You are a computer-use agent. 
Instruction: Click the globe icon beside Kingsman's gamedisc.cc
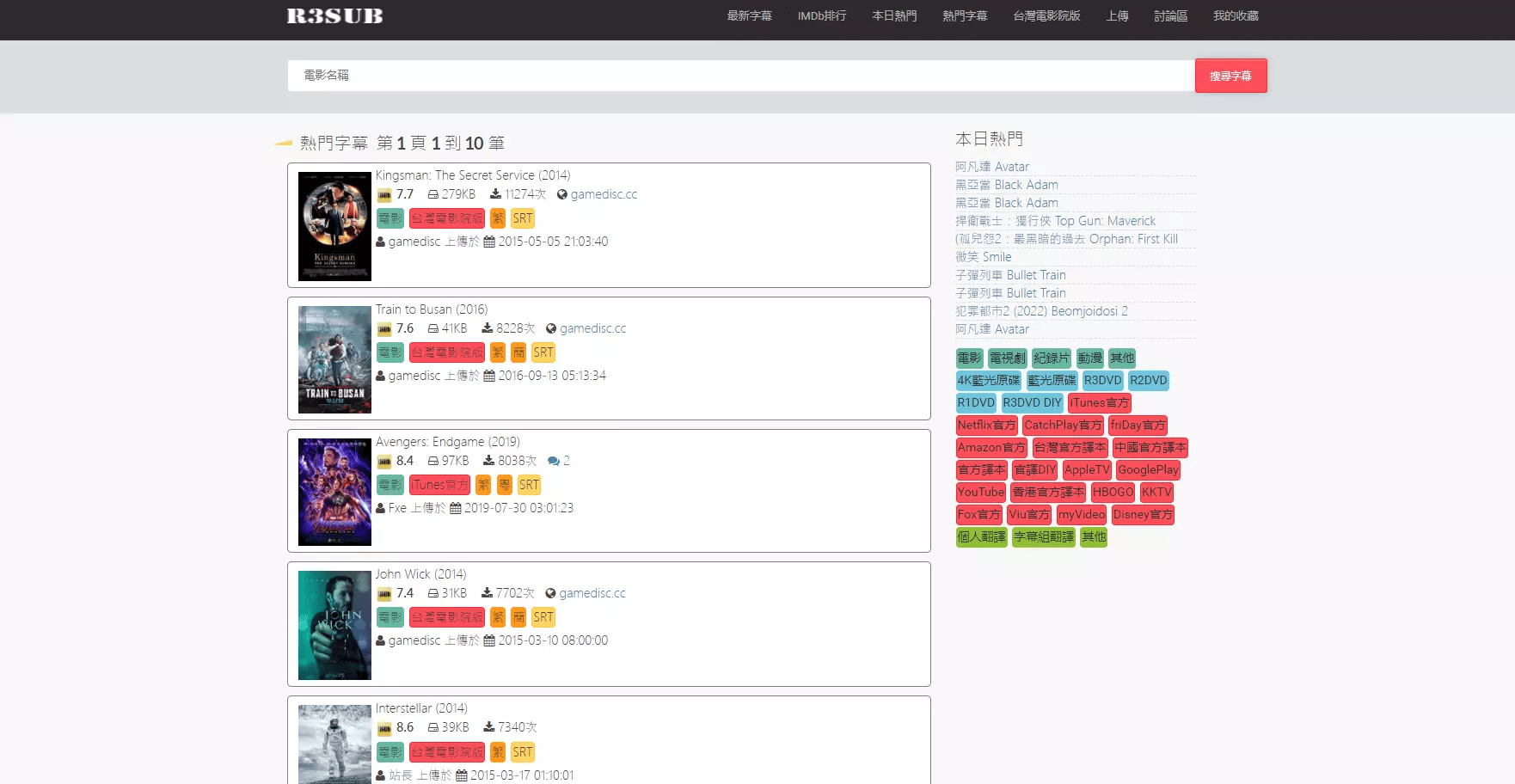coord(562,194)
